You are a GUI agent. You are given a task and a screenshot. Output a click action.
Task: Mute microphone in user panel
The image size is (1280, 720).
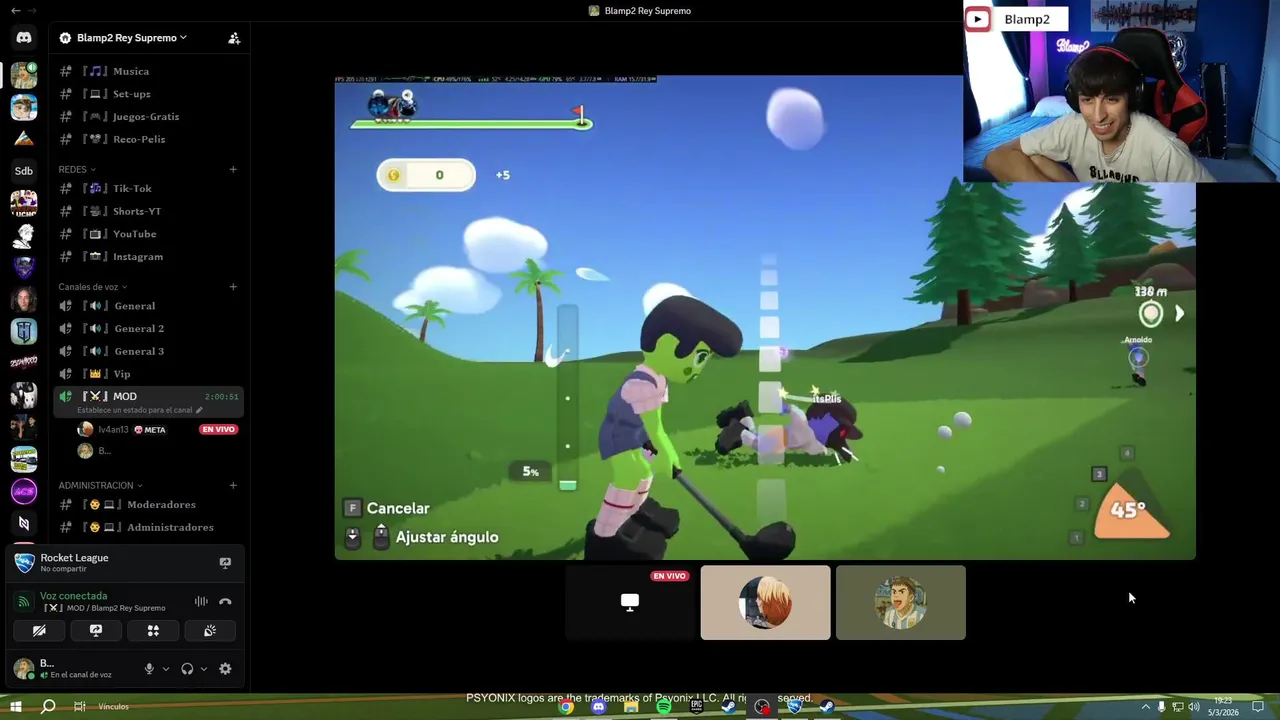click(x=149, y=669)
